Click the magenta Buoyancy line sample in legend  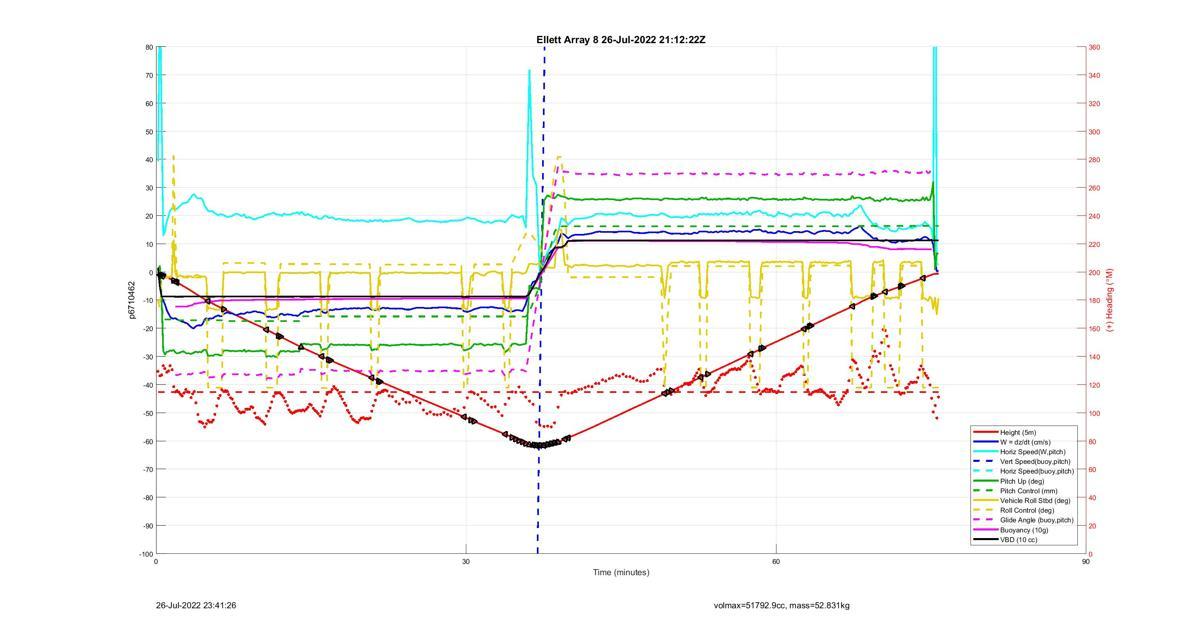(984, 530)
